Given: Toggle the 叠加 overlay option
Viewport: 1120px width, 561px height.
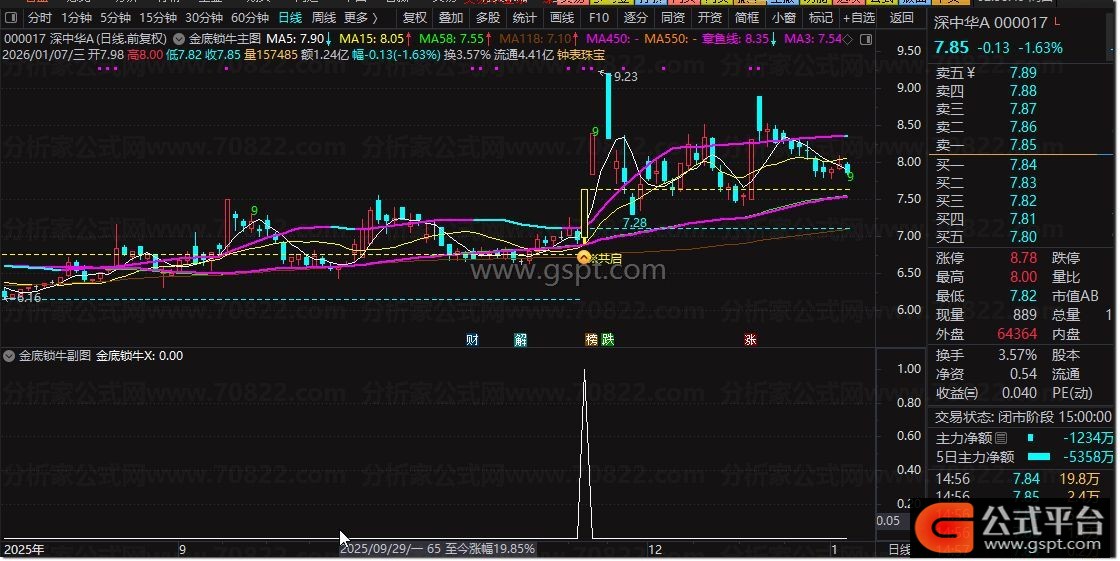Looking at the screenshot, I should click(451, 18).
